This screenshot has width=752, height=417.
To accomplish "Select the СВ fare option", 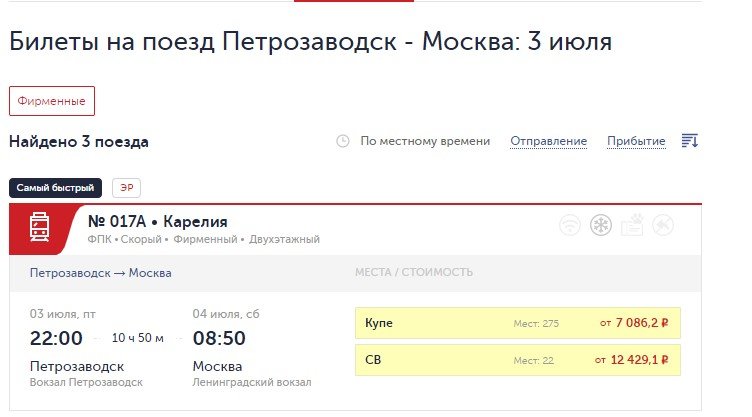I will [x=517, y=360].
